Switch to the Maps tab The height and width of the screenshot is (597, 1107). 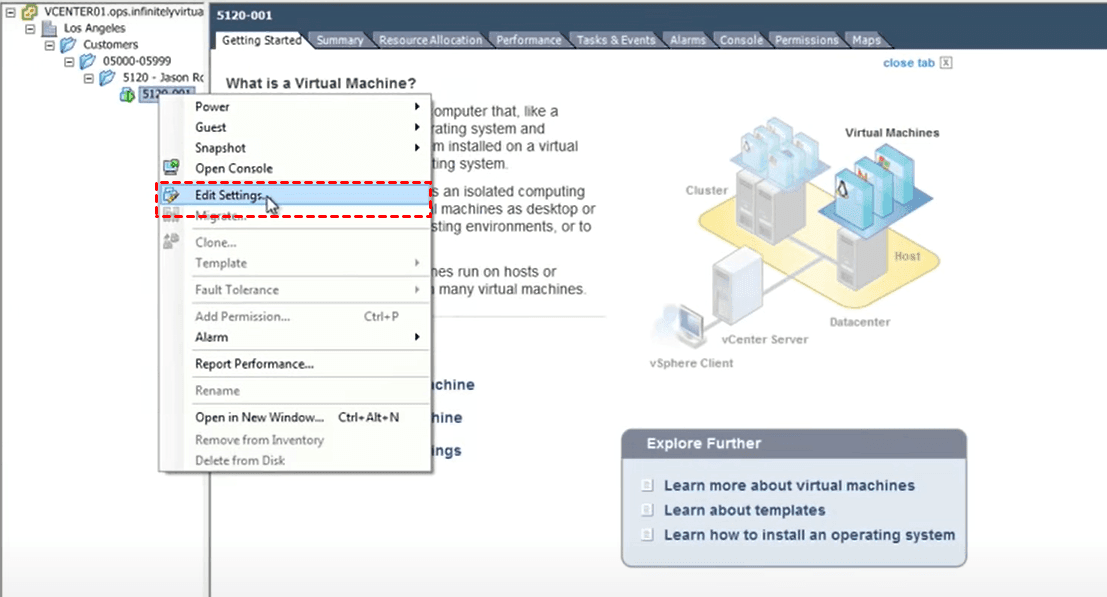click(x=866, y=40)
